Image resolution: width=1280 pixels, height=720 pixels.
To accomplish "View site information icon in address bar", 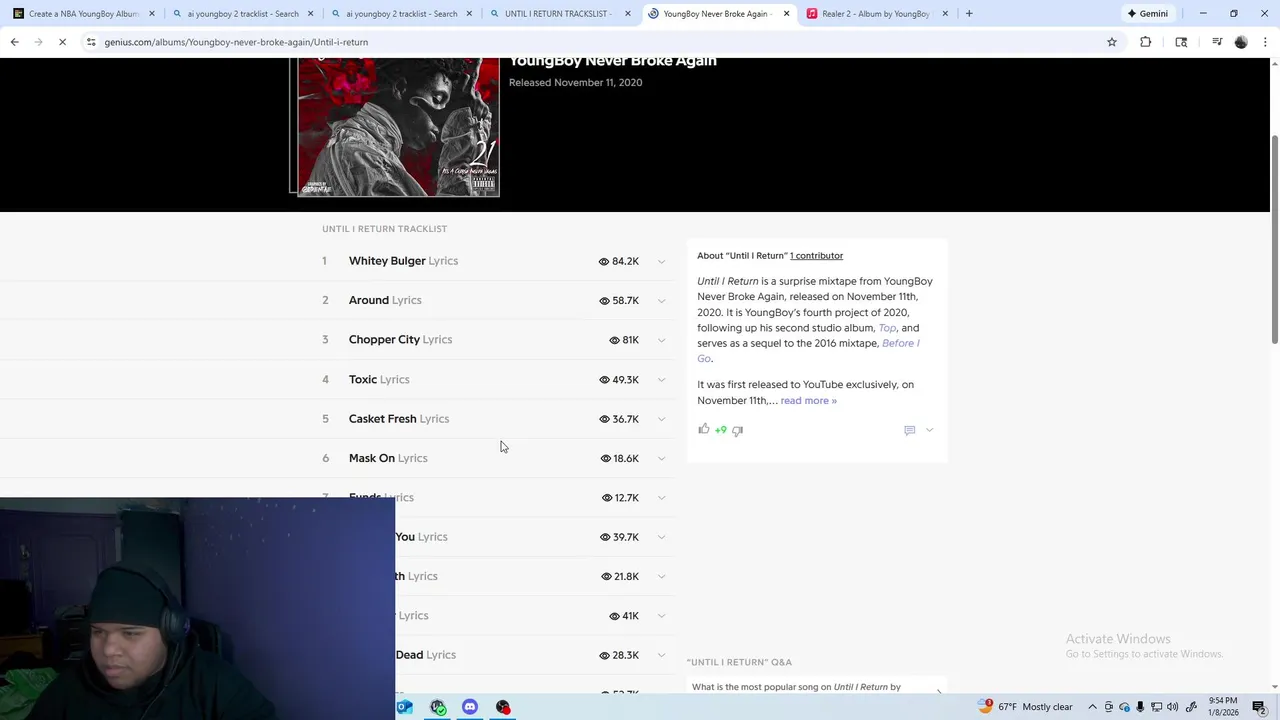I will (91, 42).
